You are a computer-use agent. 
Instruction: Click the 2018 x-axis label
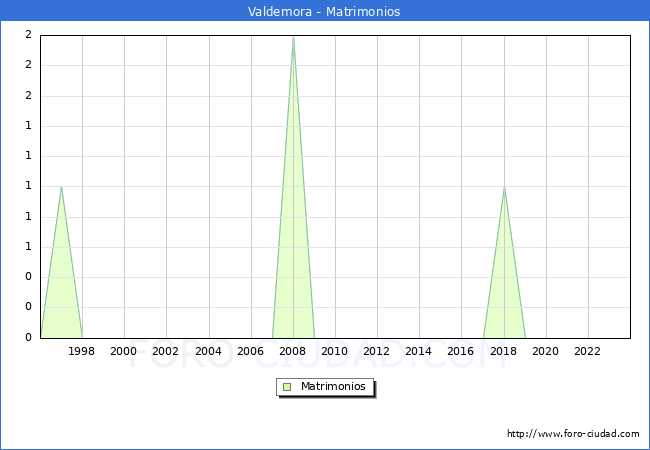[503, 351]
